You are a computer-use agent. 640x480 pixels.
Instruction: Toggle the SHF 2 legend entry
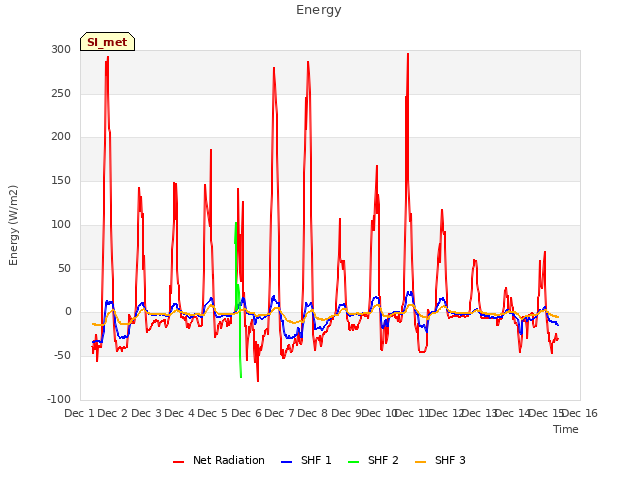(x=373, y=460)
